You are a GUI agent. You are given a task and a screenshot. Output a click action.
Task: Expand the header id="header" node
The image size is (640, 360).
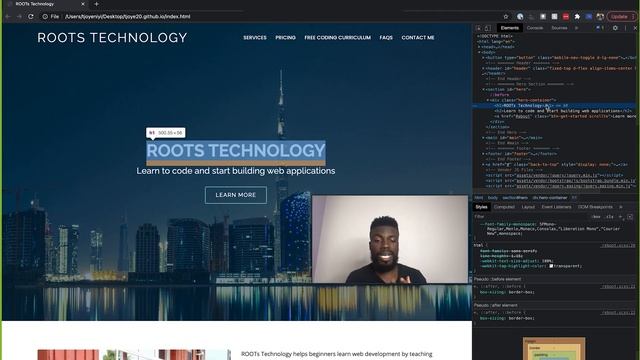(484, 68)
